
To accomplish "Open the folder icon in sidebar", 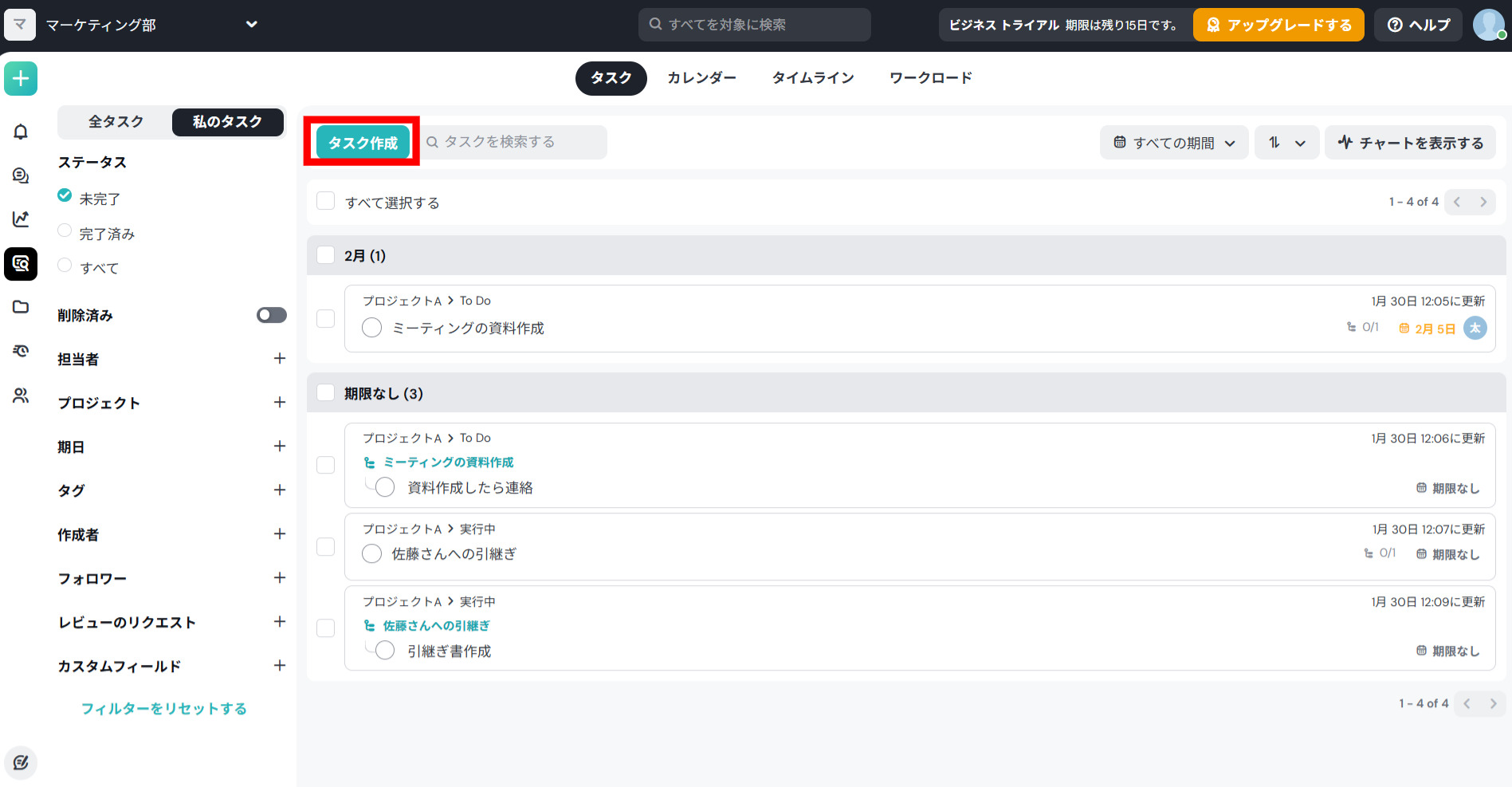I will 21,307.
